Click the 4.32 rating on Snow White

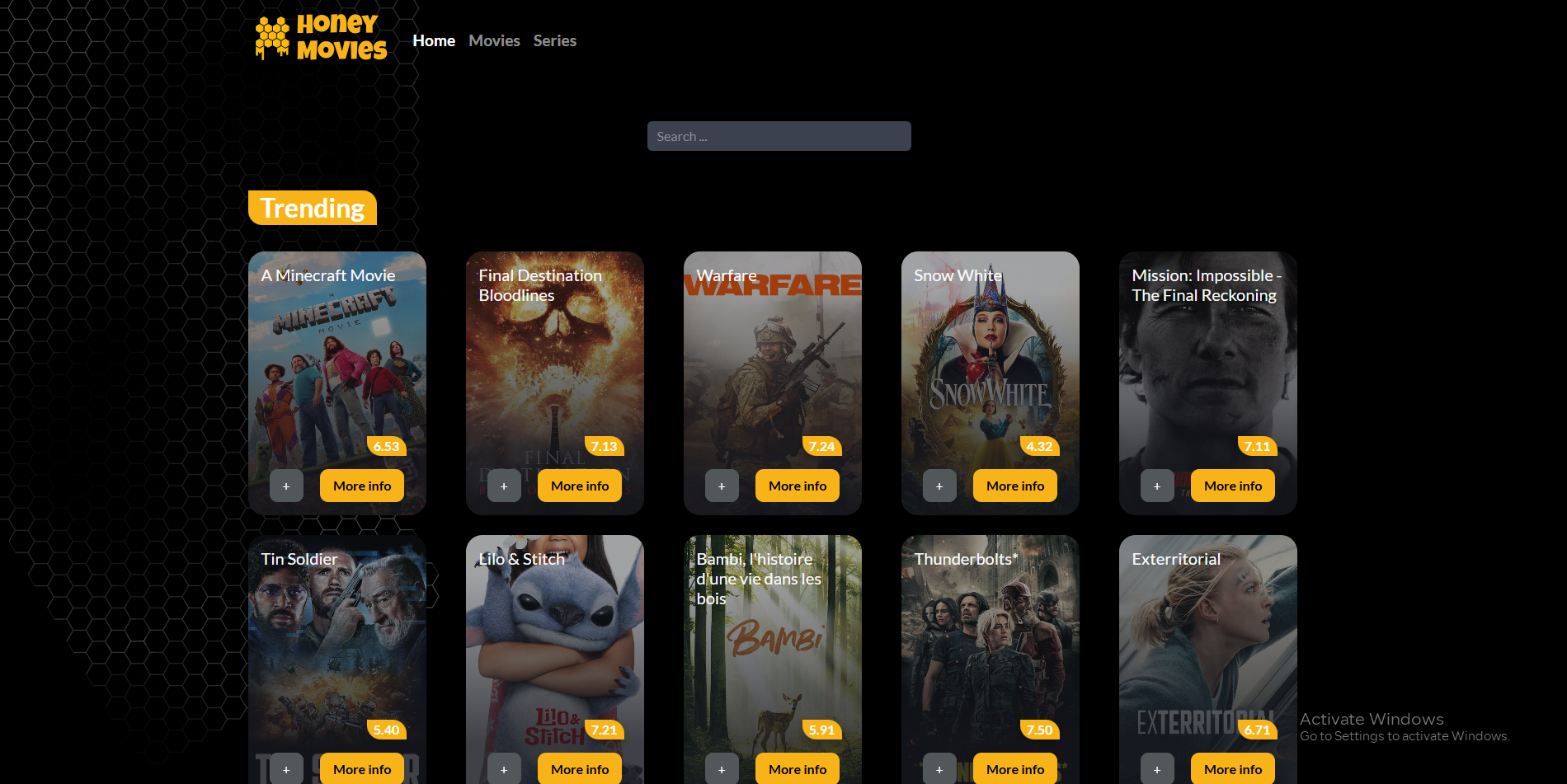pyautogui.click(x=1039, y=446)
